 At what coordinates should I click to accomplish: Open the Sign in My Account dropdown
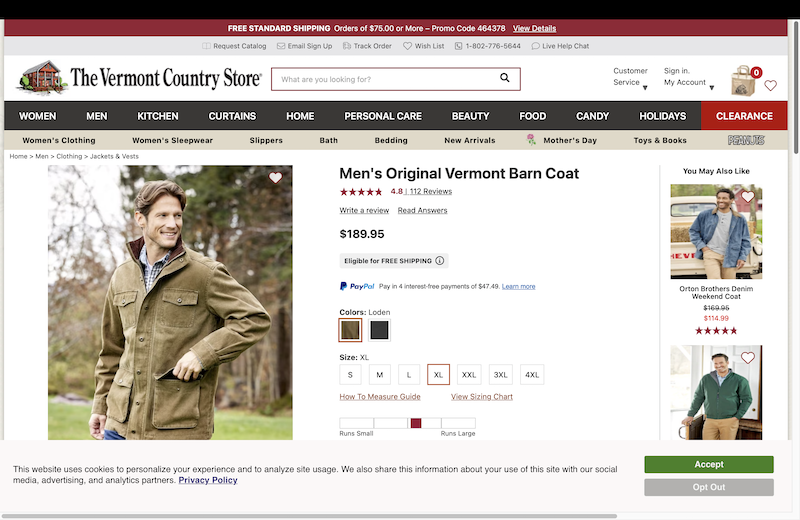click(688, 77)
